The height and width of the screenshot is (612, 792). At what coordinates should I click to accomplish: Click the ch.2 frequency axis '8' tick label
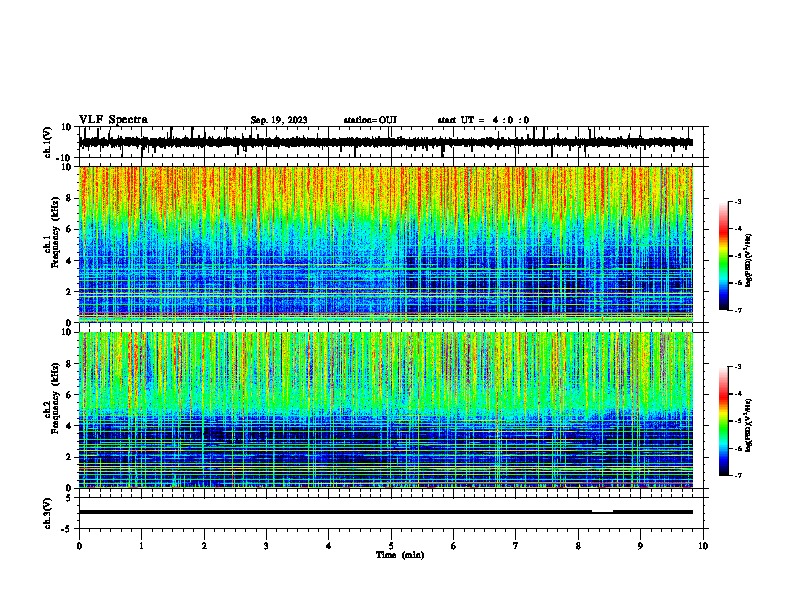click(x=69, y=364)
